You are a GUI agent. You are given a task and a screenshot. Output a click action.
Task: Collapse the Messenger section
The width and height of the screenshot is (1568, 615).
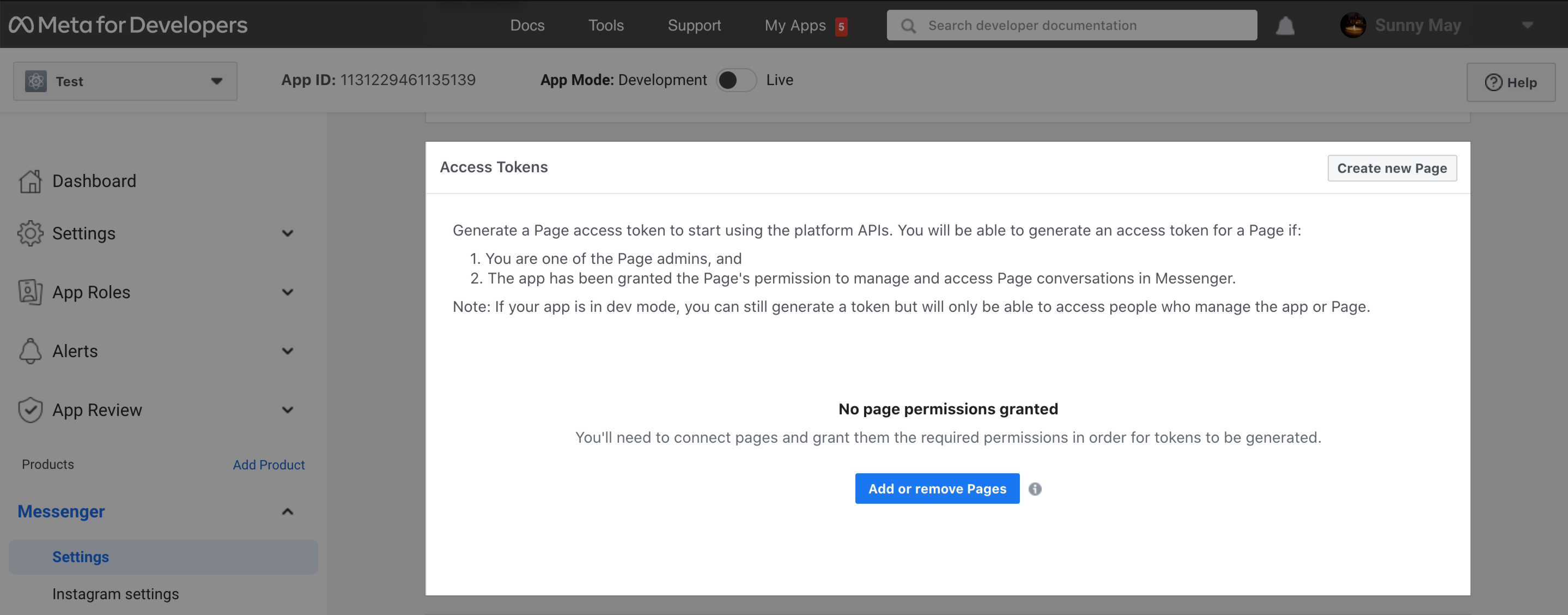287,511
